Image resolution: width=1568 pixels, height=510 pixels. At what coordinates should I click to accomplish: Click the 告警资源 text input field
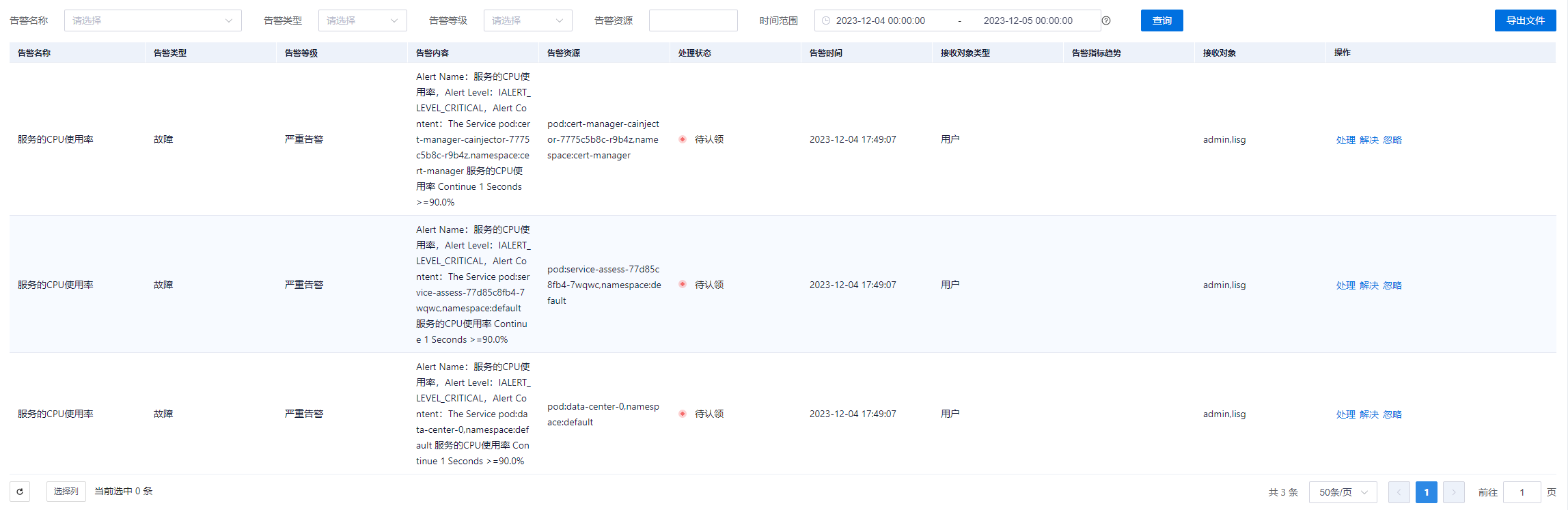click(x=693, y=20)
